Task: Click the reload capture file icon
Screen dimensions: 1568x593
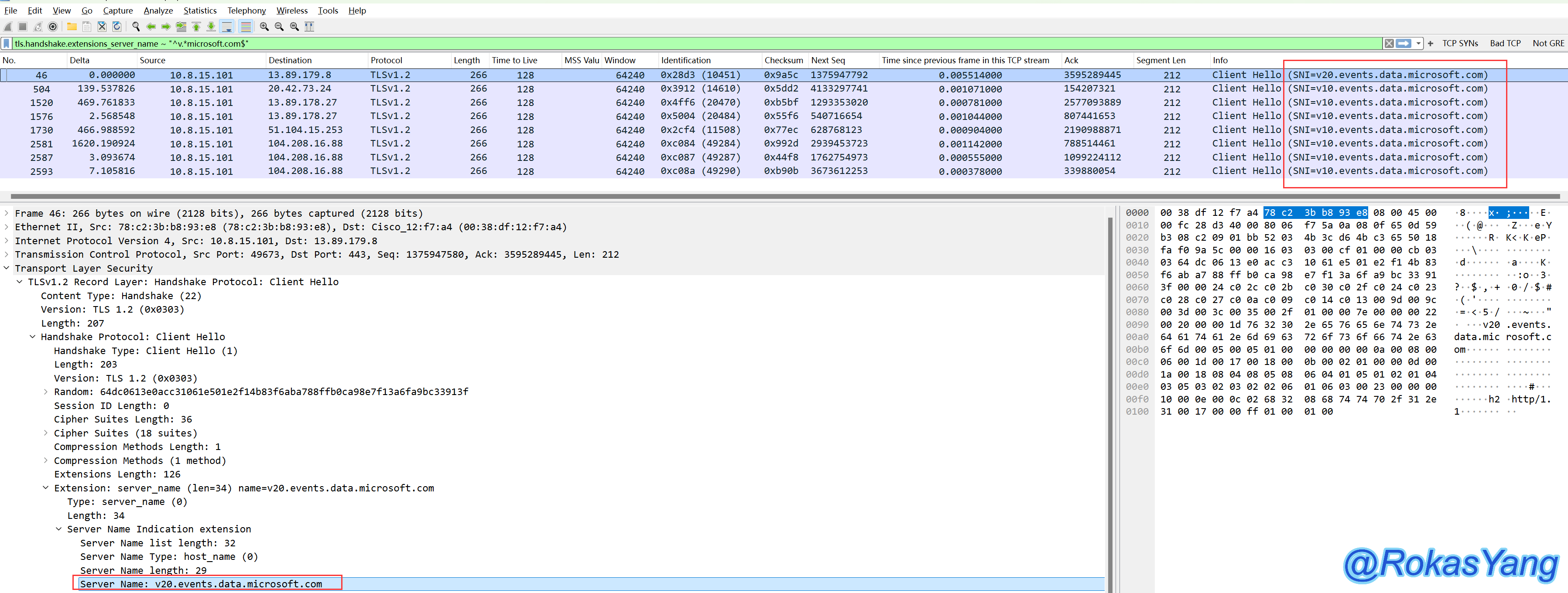Action: pos(117,26)
